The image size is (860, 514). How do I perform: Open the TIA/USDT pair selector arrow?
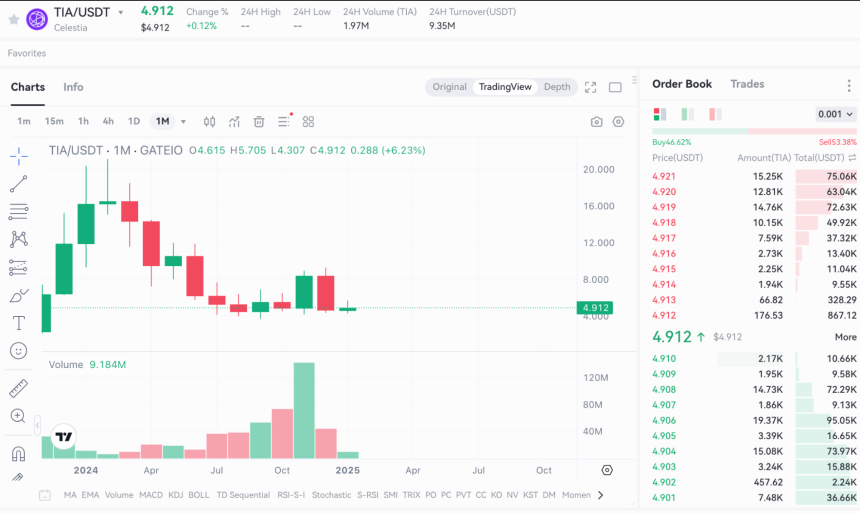pyautogui.click(x=121, y=12)
